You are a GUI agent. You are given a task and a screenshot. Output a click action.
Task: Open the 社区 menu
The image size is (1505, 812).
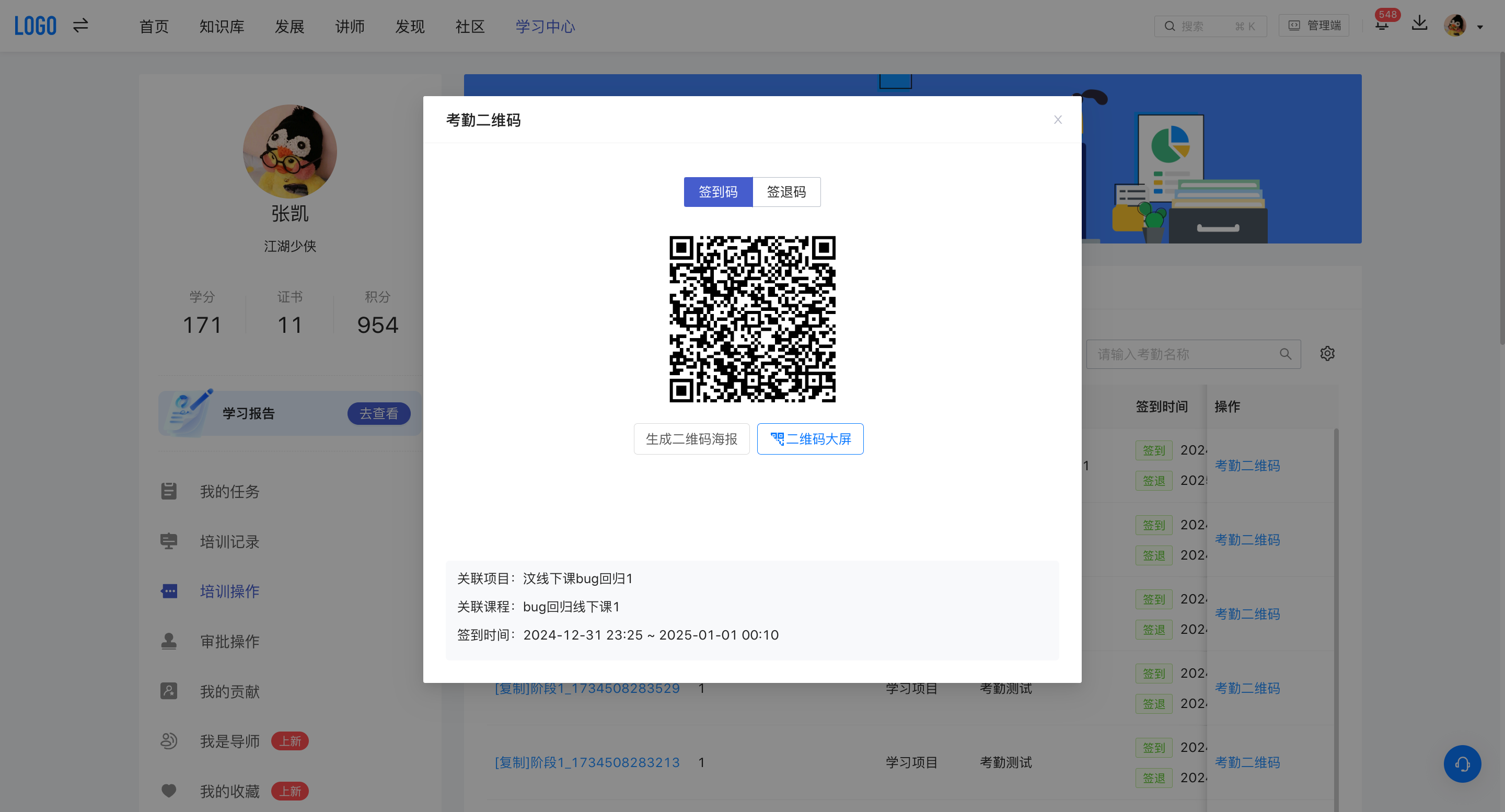[470, 26]
